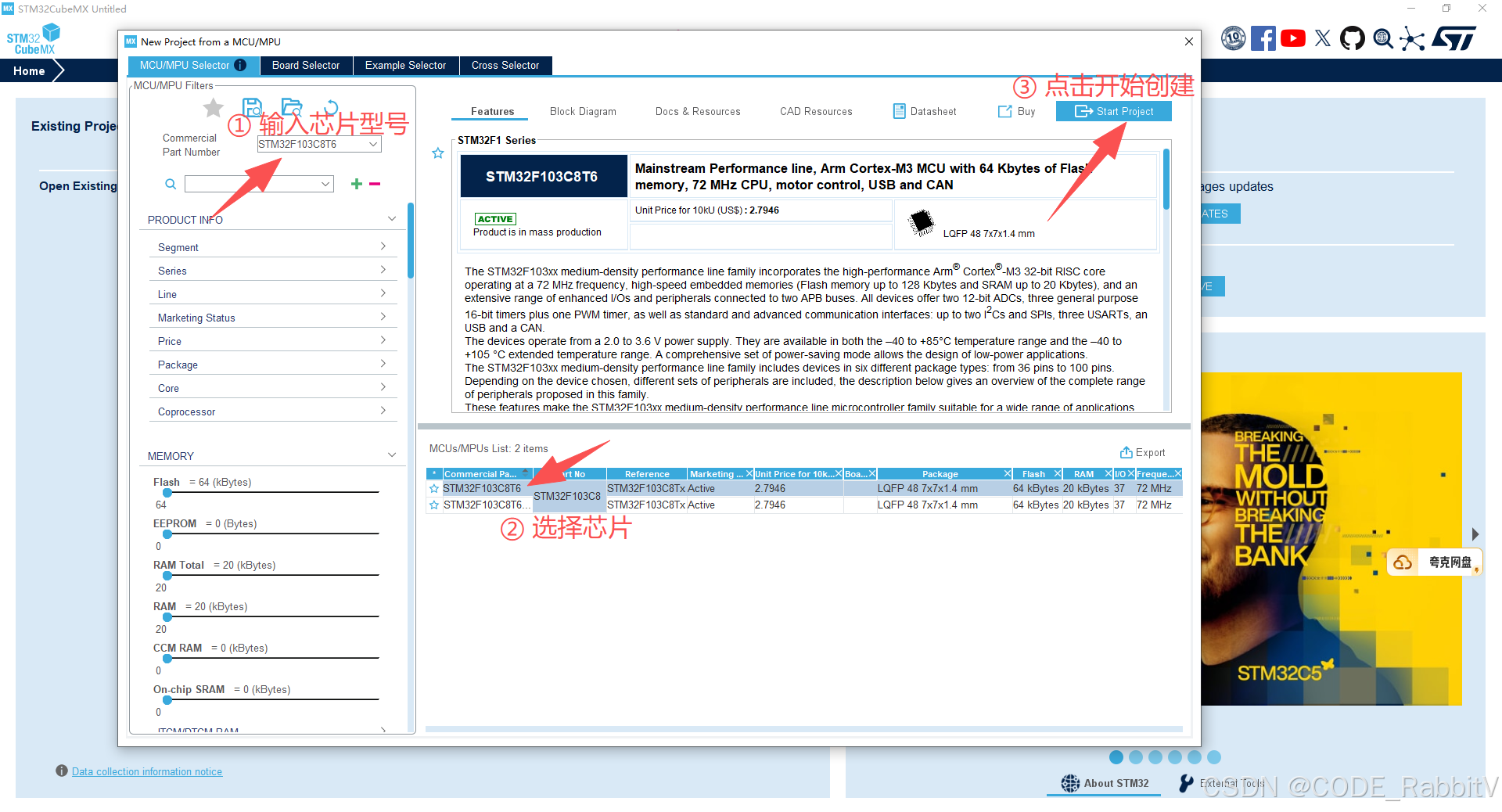Switch to the Cross Selector tab
Screen dimensions: 1502x812
click(505, 65)
